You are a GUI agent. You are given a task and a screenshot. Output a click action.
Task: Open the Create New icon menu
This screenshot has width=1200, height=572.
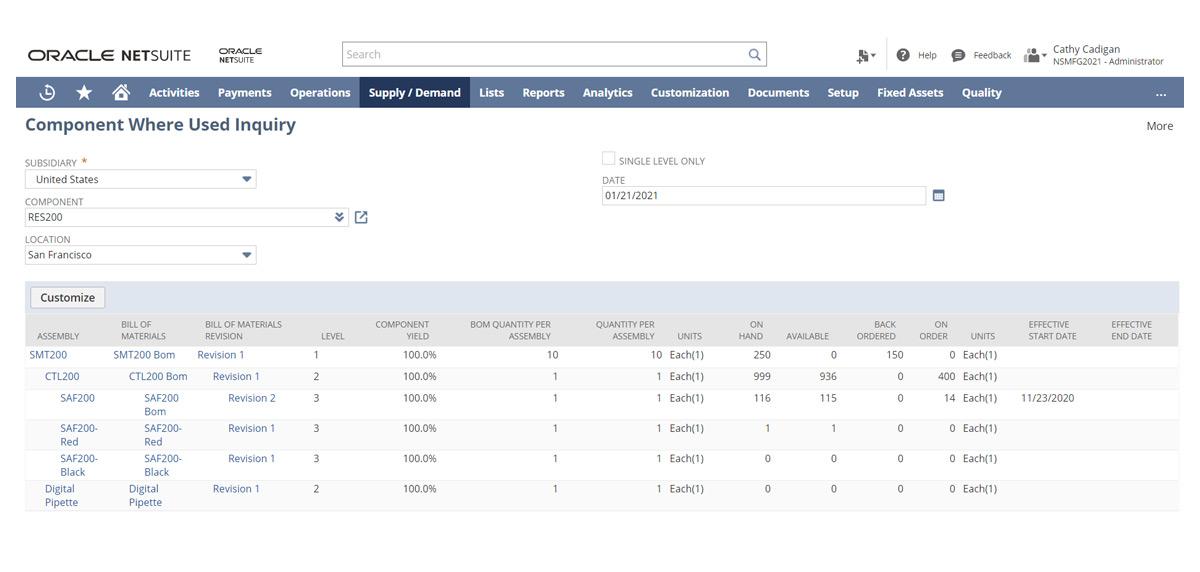(865, 56)
